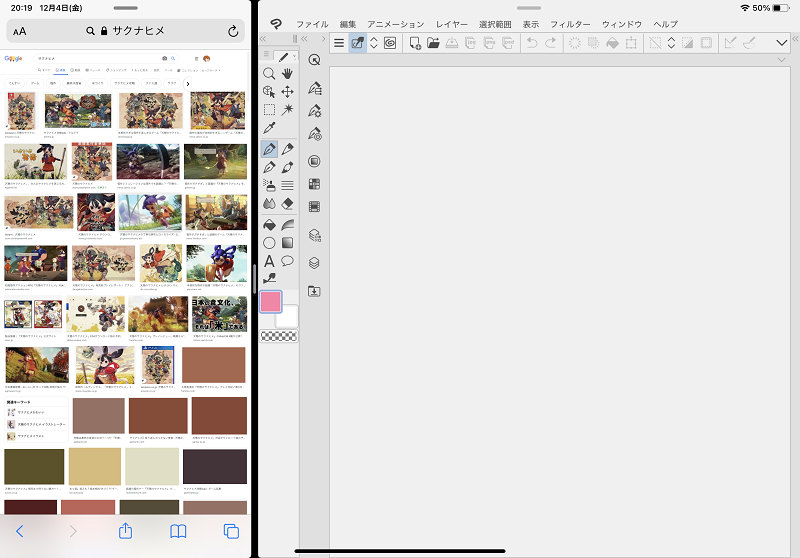
Task: Select transparent checkered color swatch
Action: [x=279, y=337]
